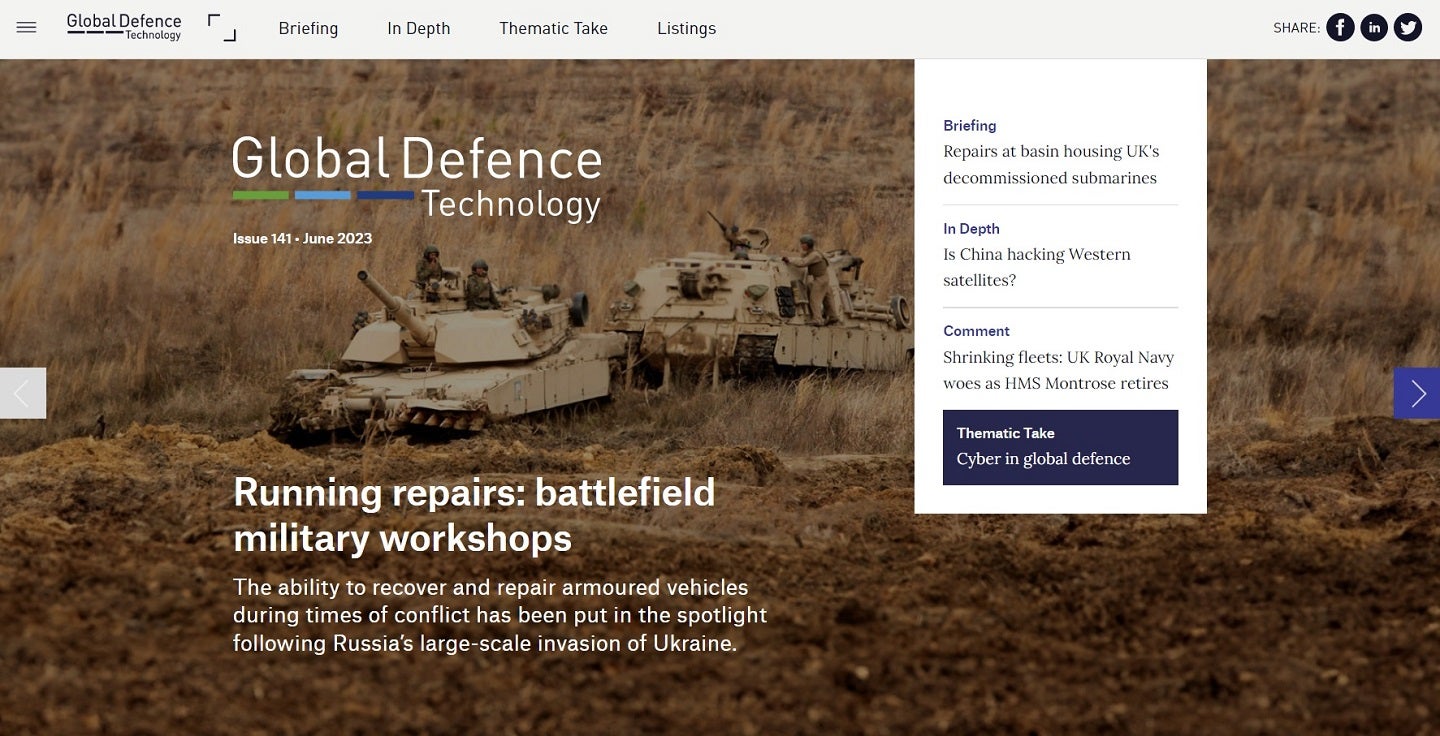This screenshot has height=736, width=1440.
Task: Open the hamburger menu icon
Action: coord(27,28)
